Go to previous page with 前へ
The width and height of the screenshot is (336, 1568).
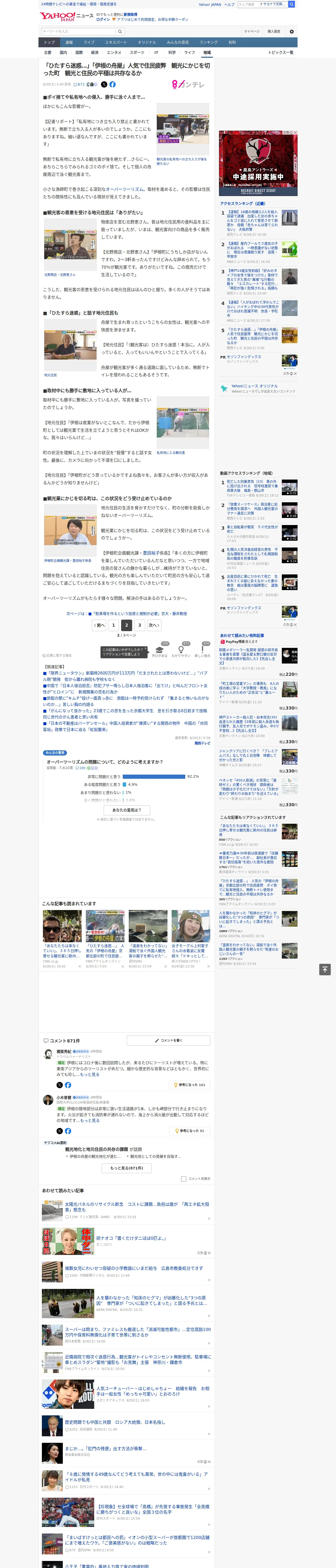[x=99, y=625]
